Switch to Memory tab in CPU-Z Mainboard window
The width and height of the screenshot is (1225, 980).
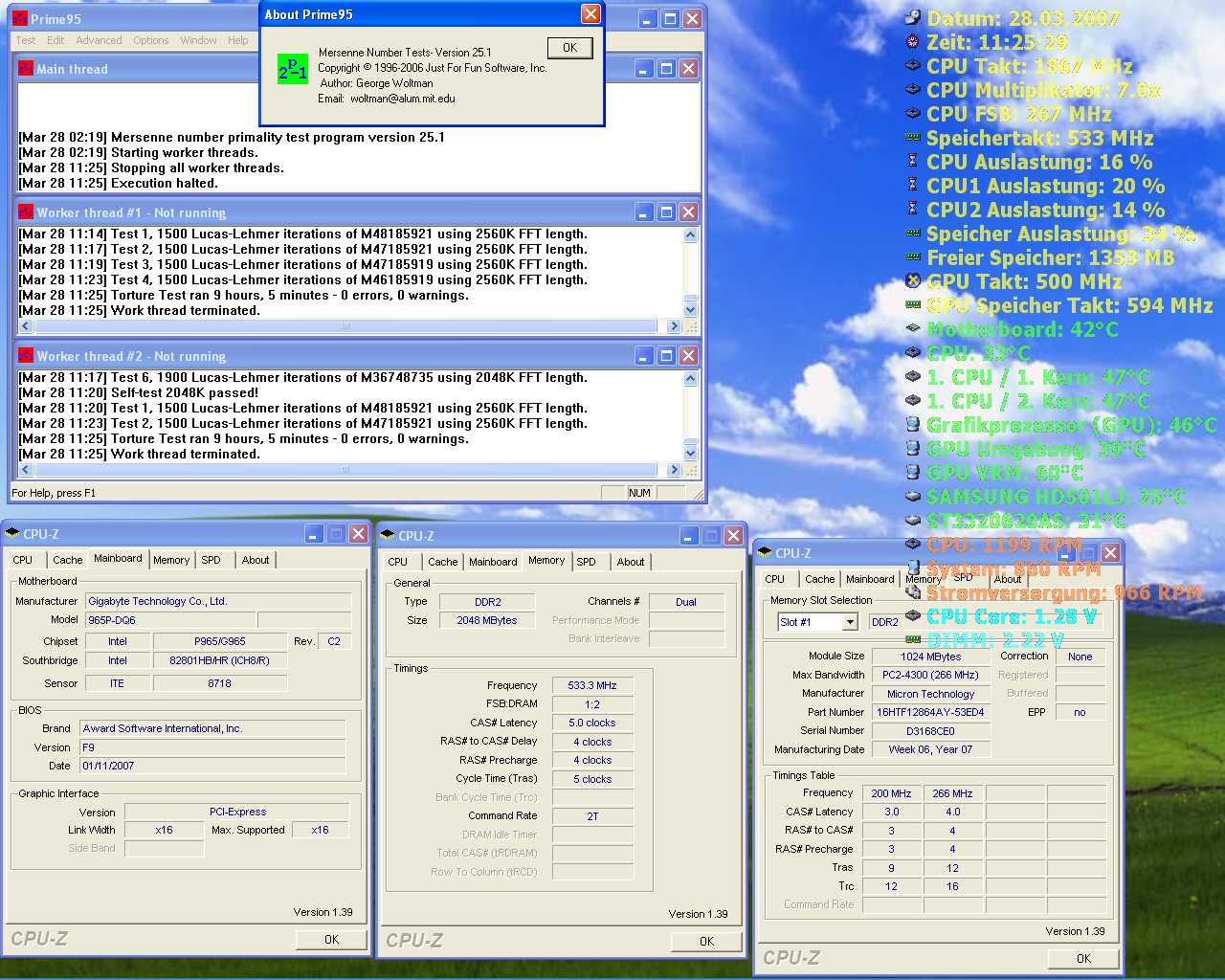point(171,560)
